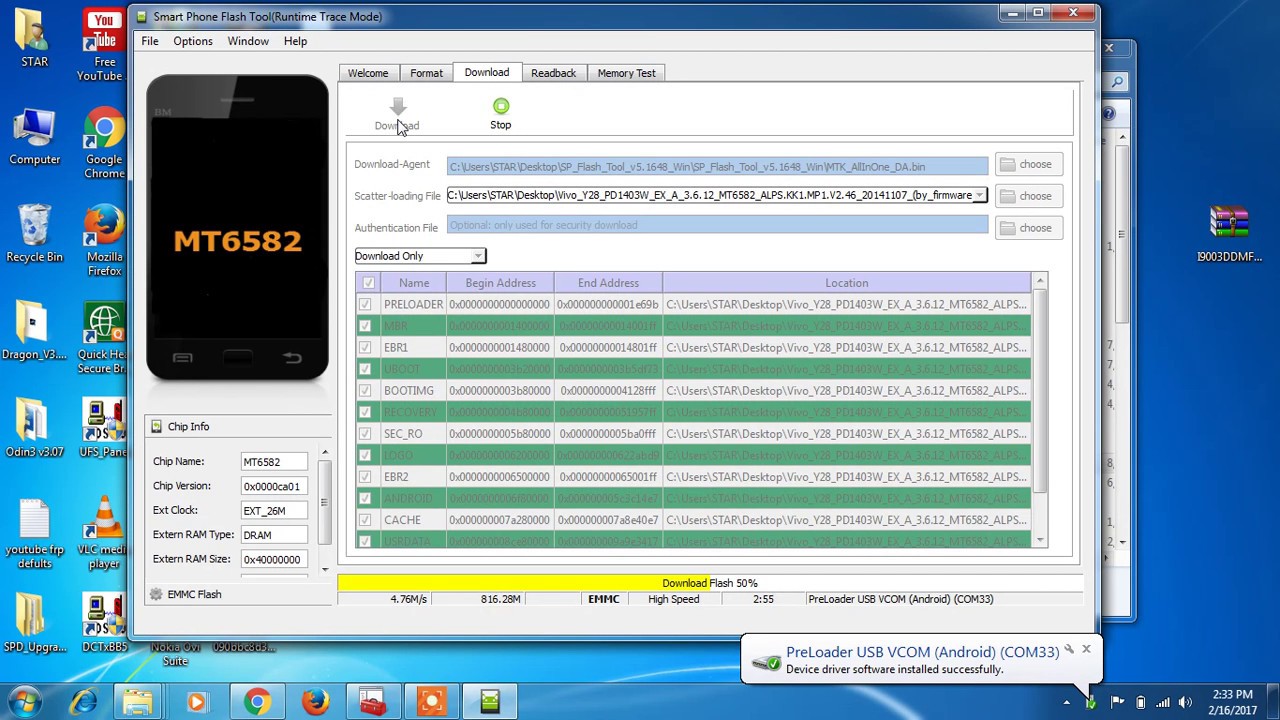Click the Windows Start orb
The width and height of the screenshot is (1280, 720).
pyautogui.click(x=24, y=702)
